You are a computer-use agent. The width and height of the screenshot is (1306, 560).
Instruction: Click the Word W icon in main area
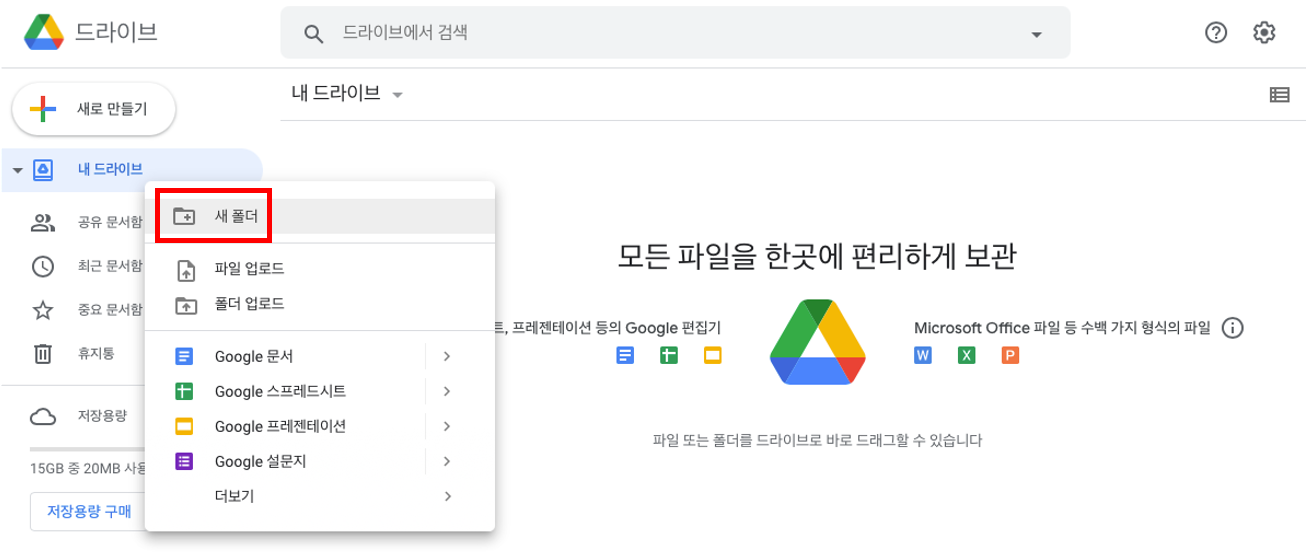[923, 355]
